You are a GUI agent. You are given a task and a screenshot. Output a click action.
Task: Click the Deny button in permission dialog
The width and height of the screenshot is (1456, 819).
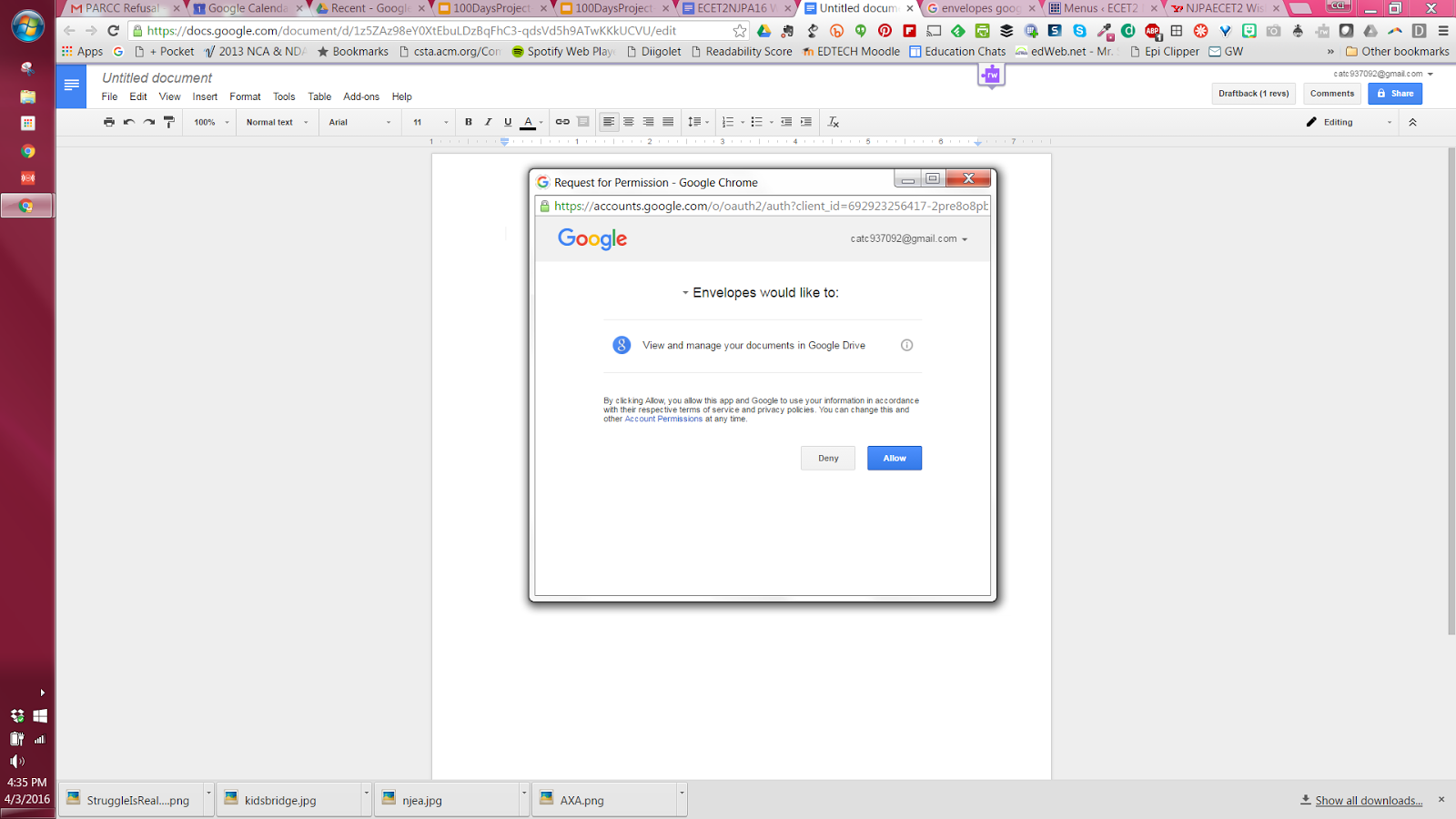tap(828, 458)
